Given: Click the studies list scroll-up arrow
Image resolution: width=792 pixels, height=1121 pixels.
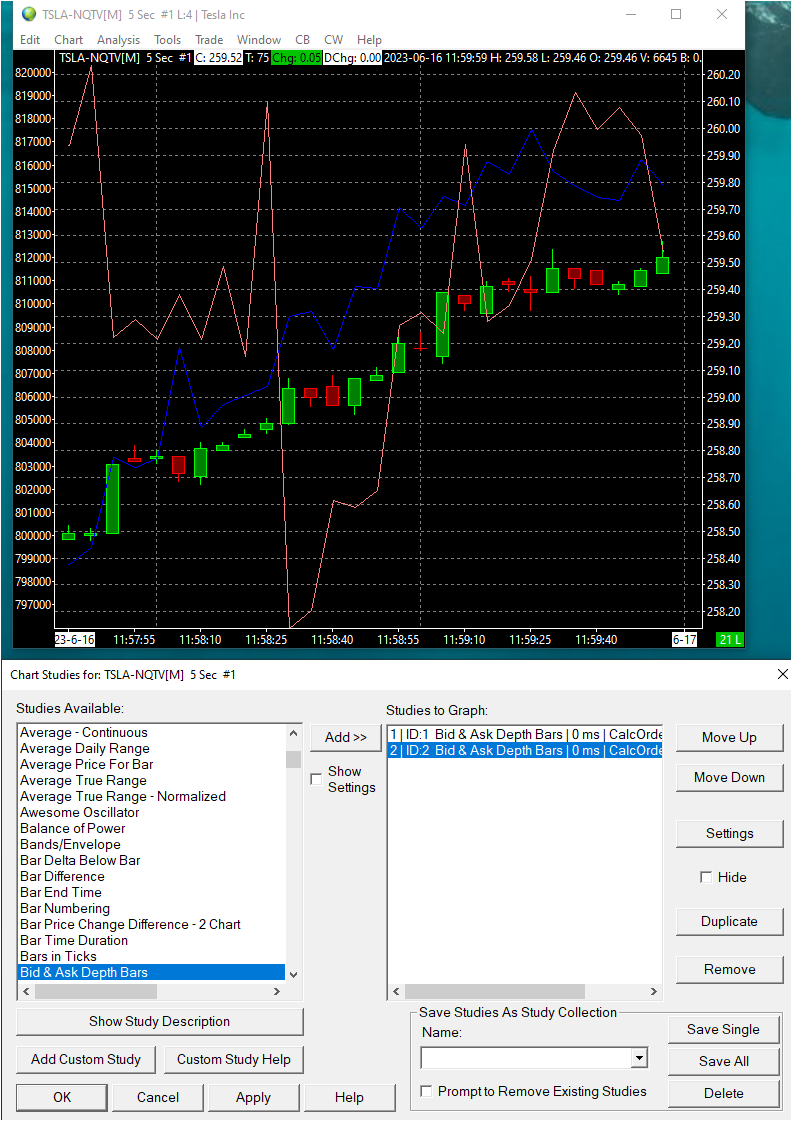Looking at the screenshot, I should [293, 734].
